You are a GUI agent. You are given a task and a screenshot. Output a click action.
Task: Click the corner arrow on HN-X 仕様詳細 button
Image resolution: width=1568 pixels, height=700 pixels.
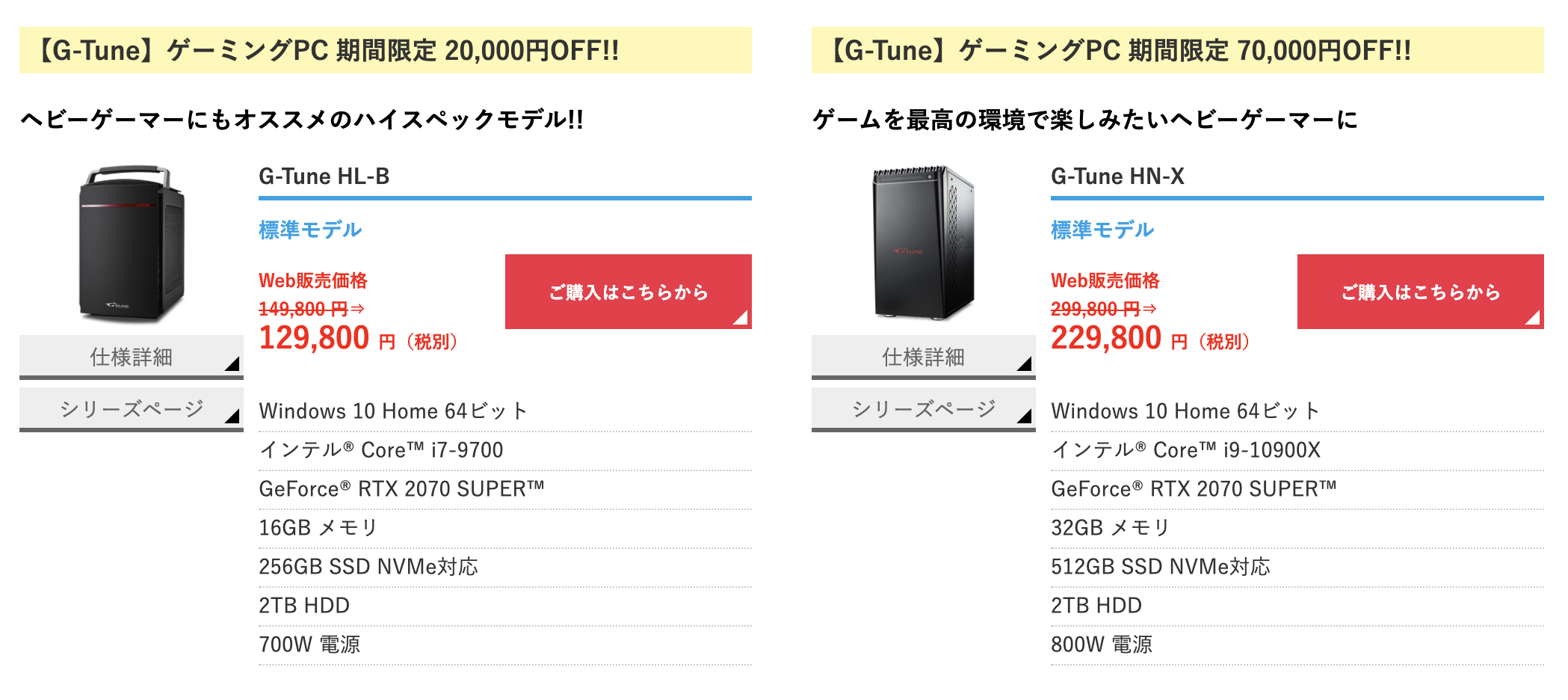pos(1025,363)
